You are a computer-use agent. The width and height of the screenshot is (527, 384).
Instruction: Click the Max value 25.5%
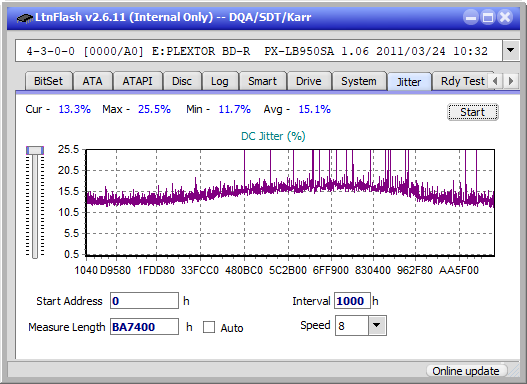(x=154, y=109)
